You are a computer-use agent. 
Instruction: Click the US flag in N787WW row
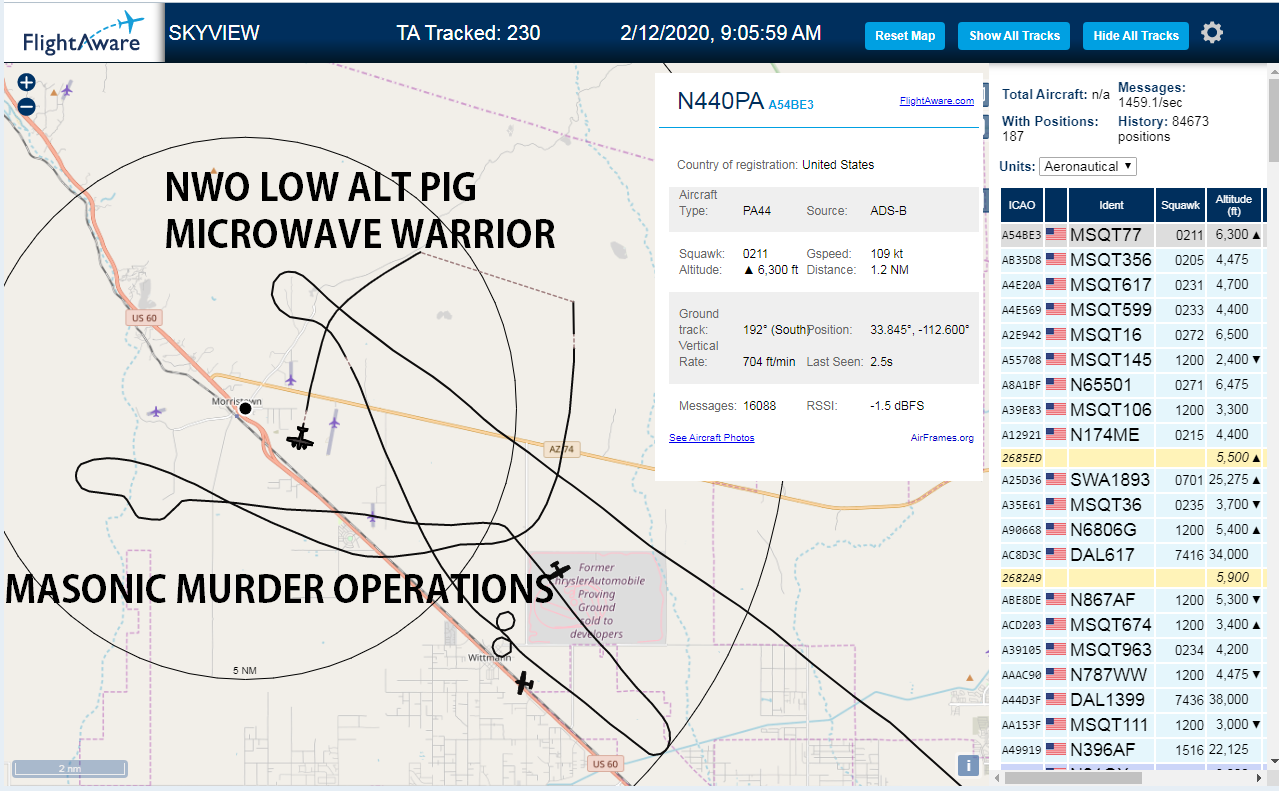(x=1056, y=674)
